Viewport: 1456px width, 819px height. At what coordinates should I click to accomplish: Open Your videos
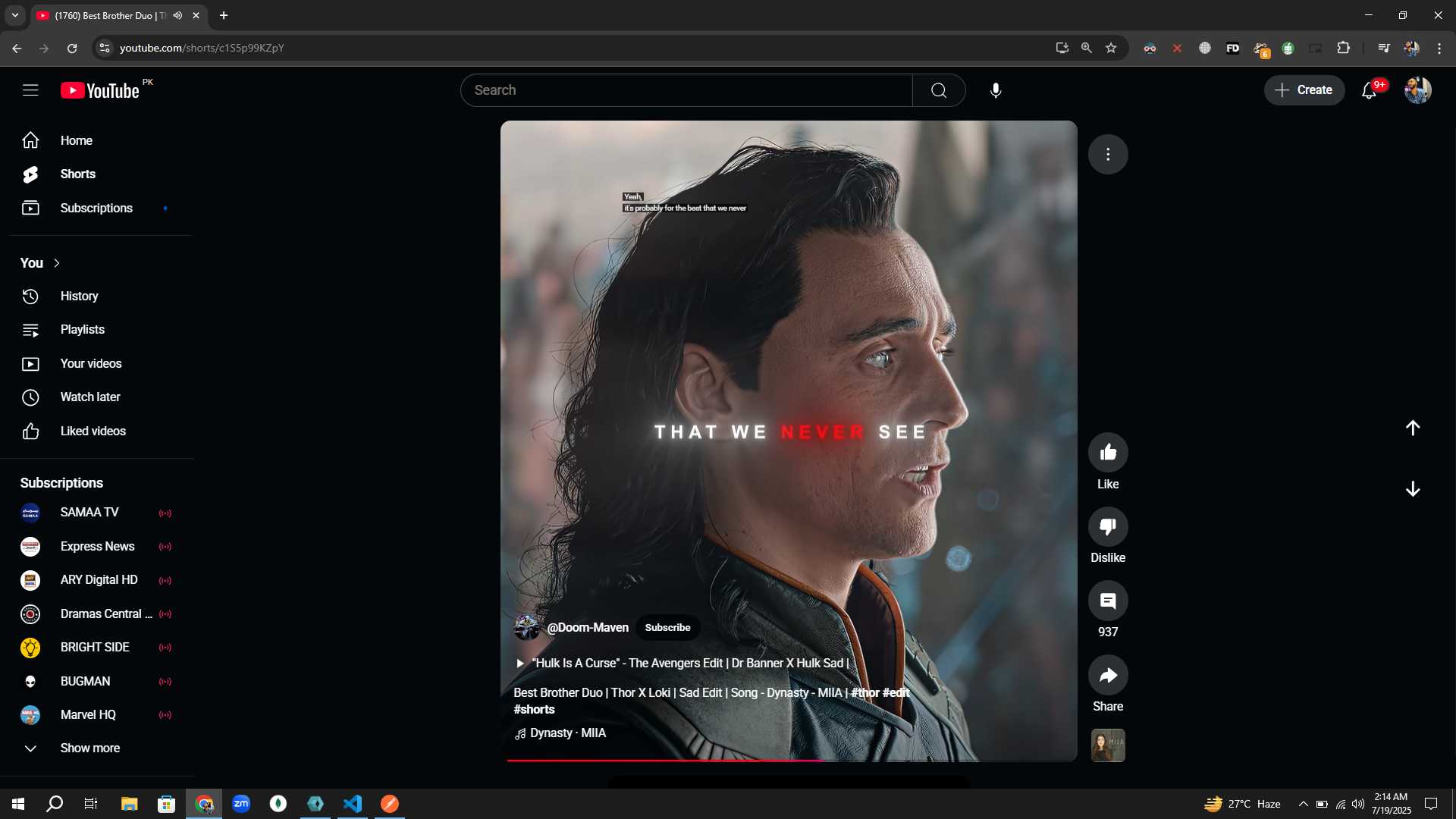point(97,364)
